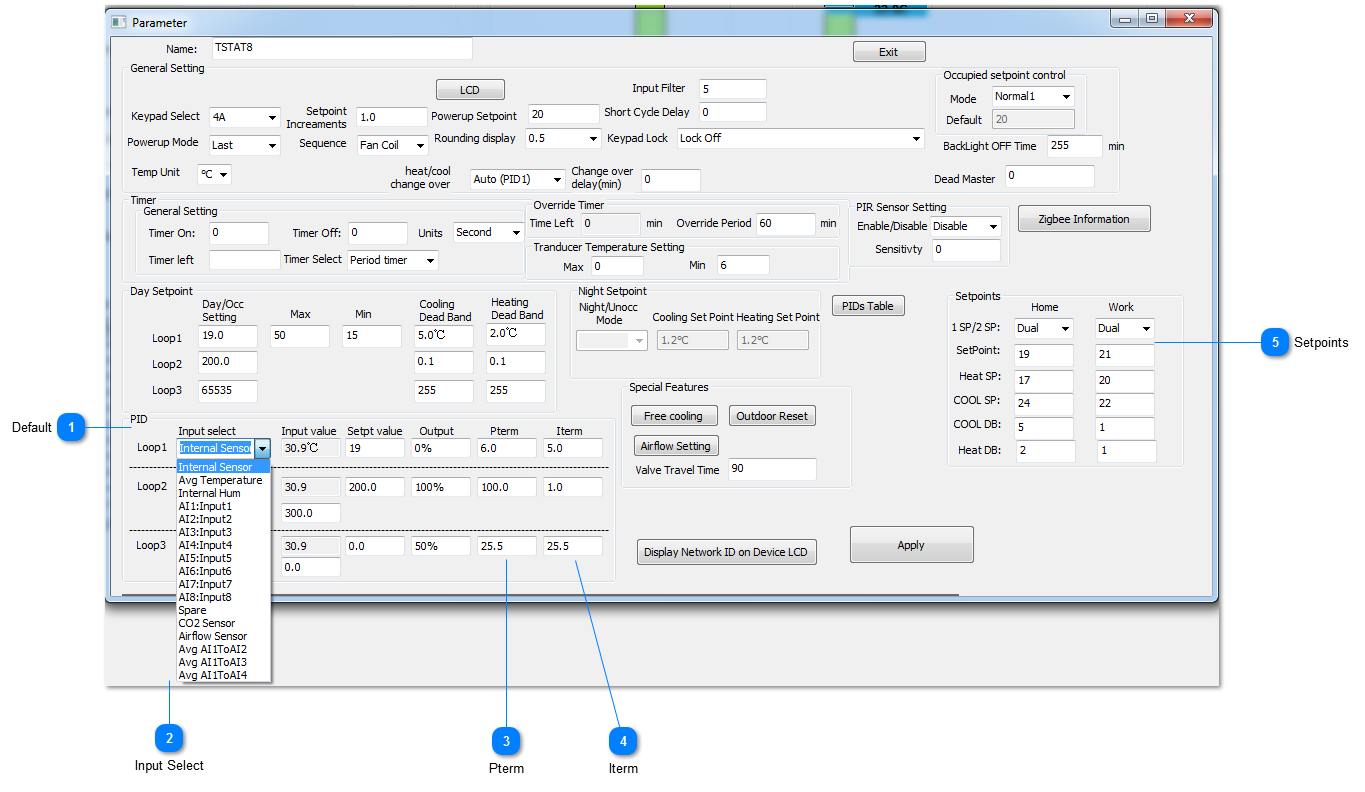1365x792 pixels.
Task: Open the Sequence Fan Coil dropdown
Action: [393, 145]
